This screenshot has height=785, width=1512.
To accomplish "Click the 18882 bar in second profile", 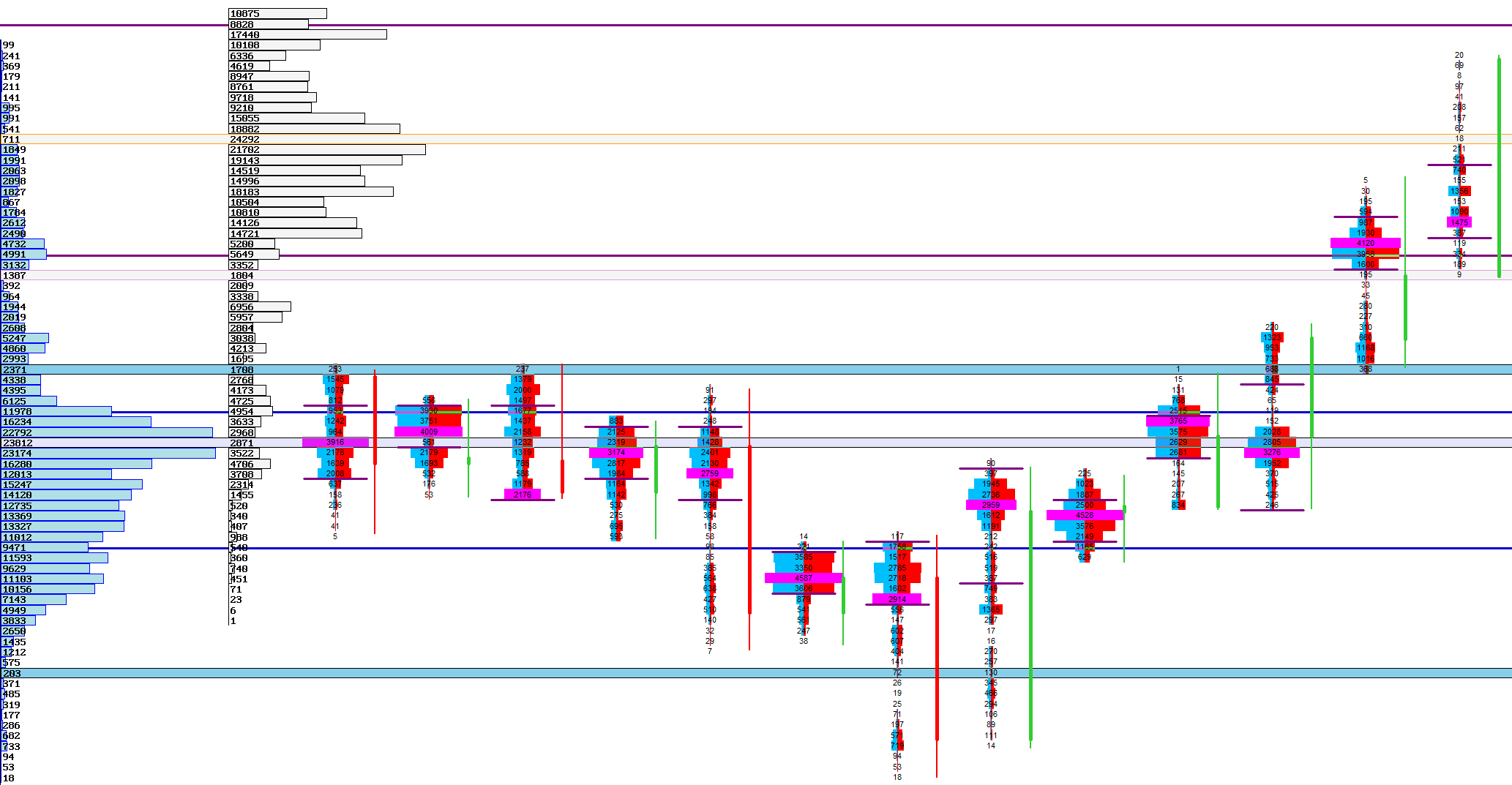I will (314, 129).
